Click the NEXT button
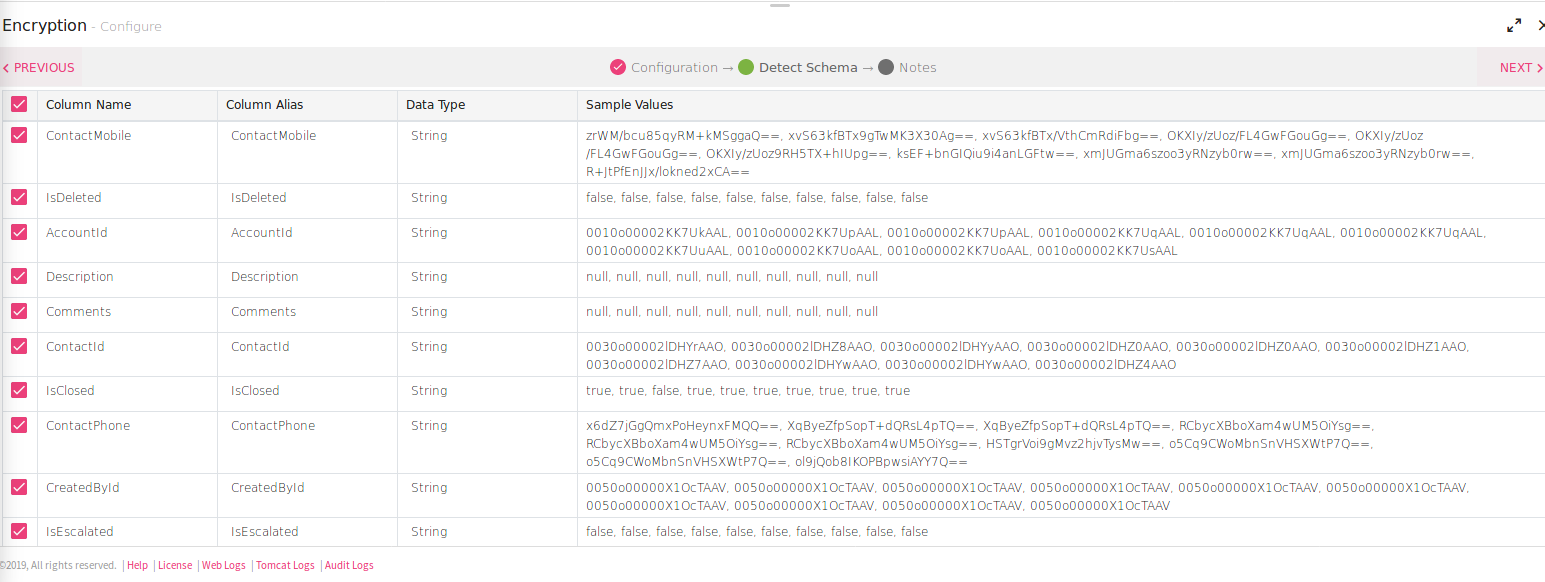 [1519, 67]
